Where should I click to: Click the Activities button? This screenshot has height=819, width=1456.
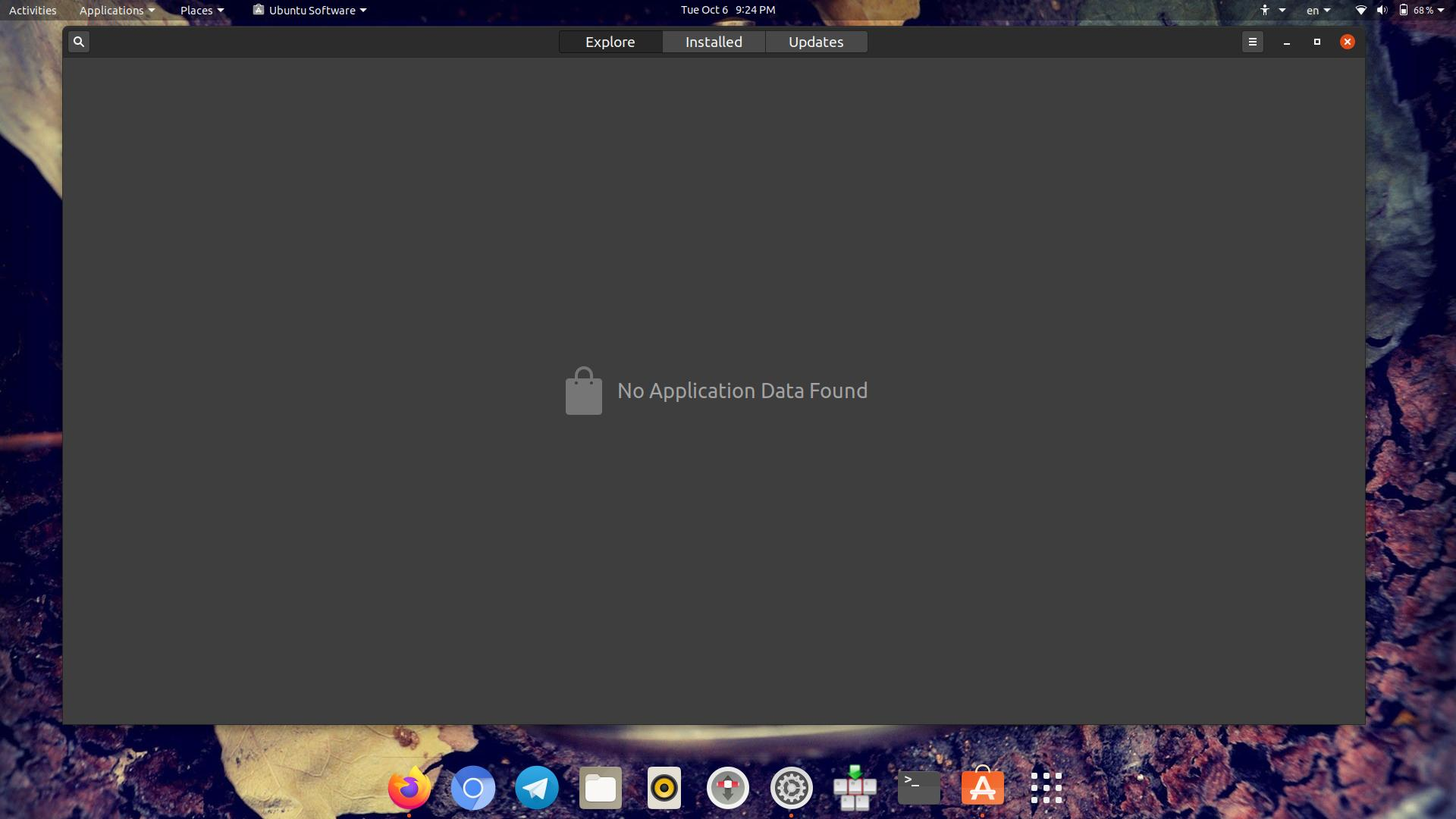click(33, 10)
